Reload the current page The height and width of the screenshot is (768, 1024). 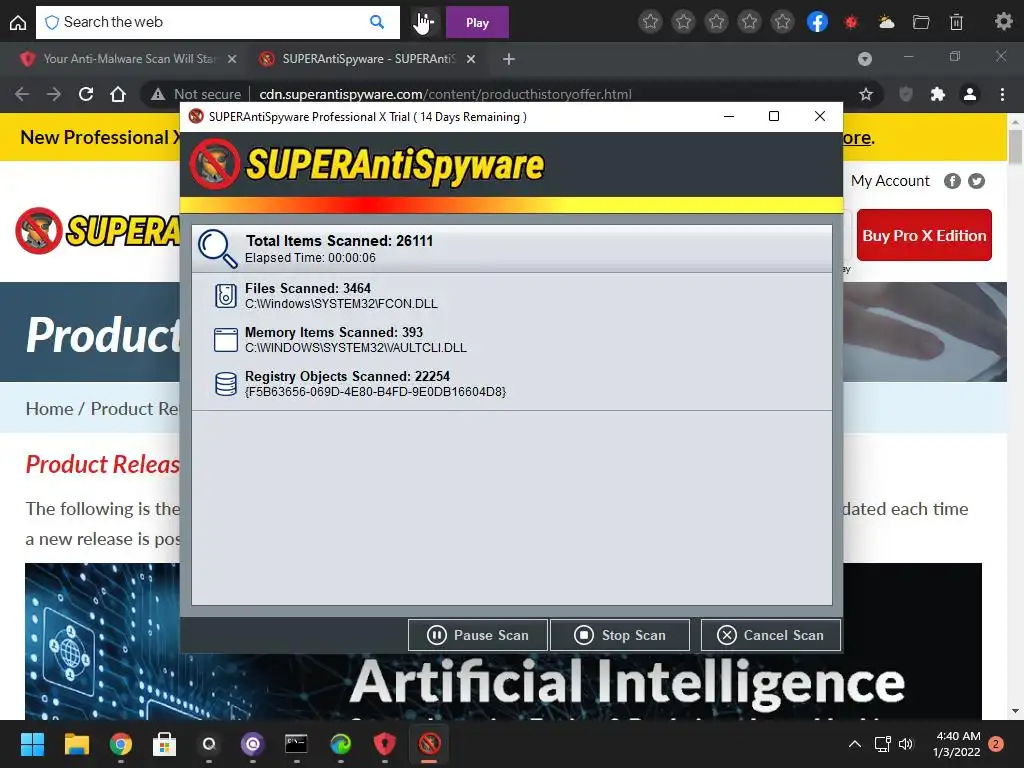86,94
